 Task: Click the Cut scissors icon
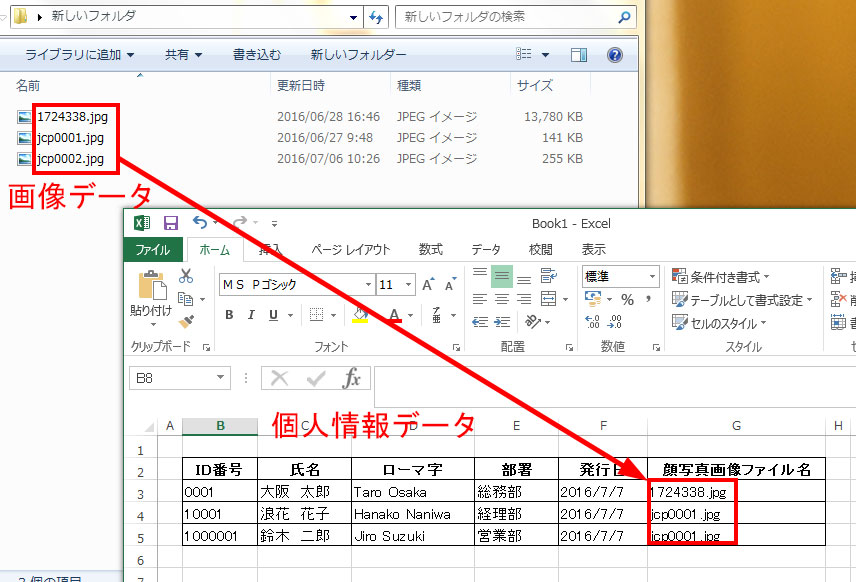coord(186,277)
